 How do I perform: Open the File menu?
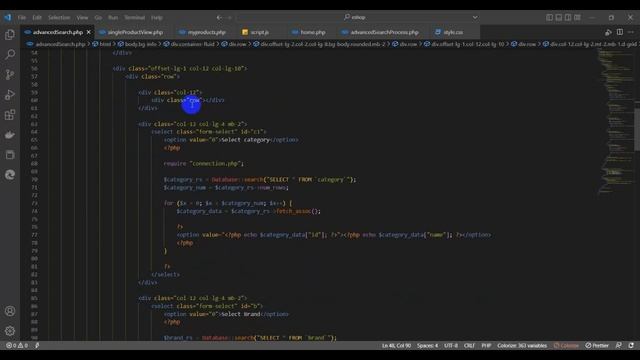[x=22, y=18]
